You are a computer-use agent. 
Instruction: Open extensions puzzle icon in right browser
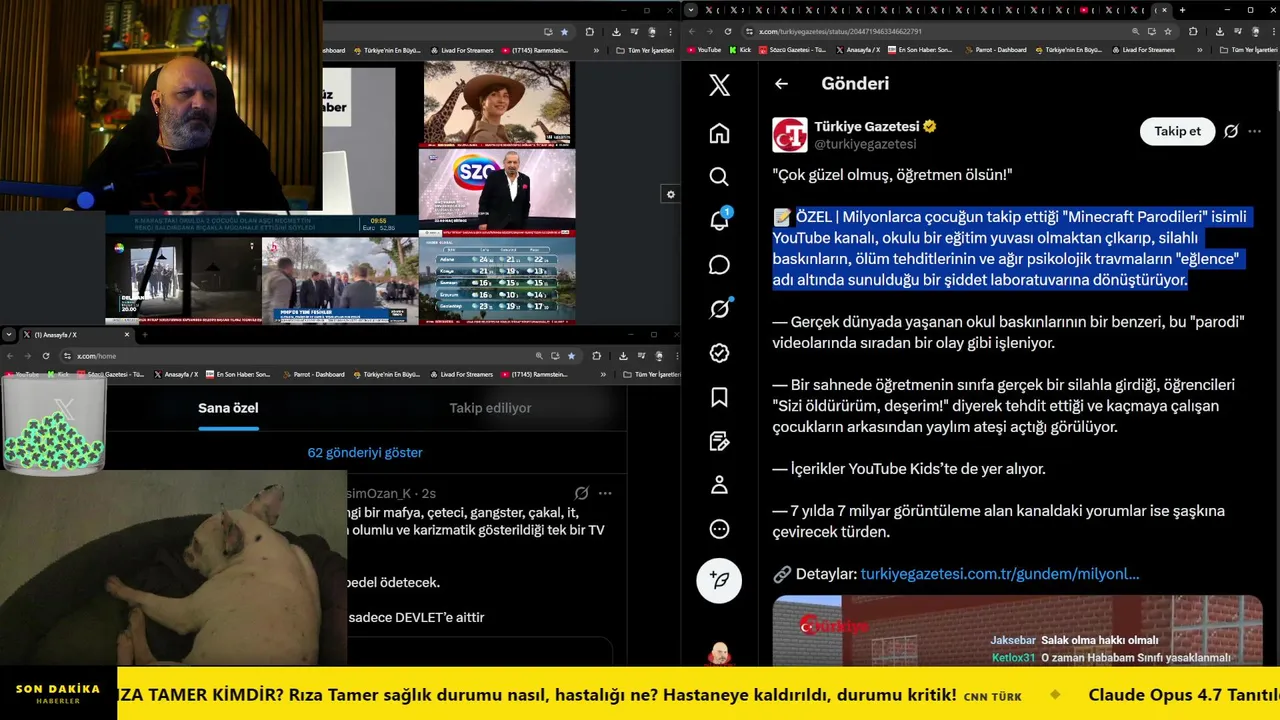pos(1193,31)
